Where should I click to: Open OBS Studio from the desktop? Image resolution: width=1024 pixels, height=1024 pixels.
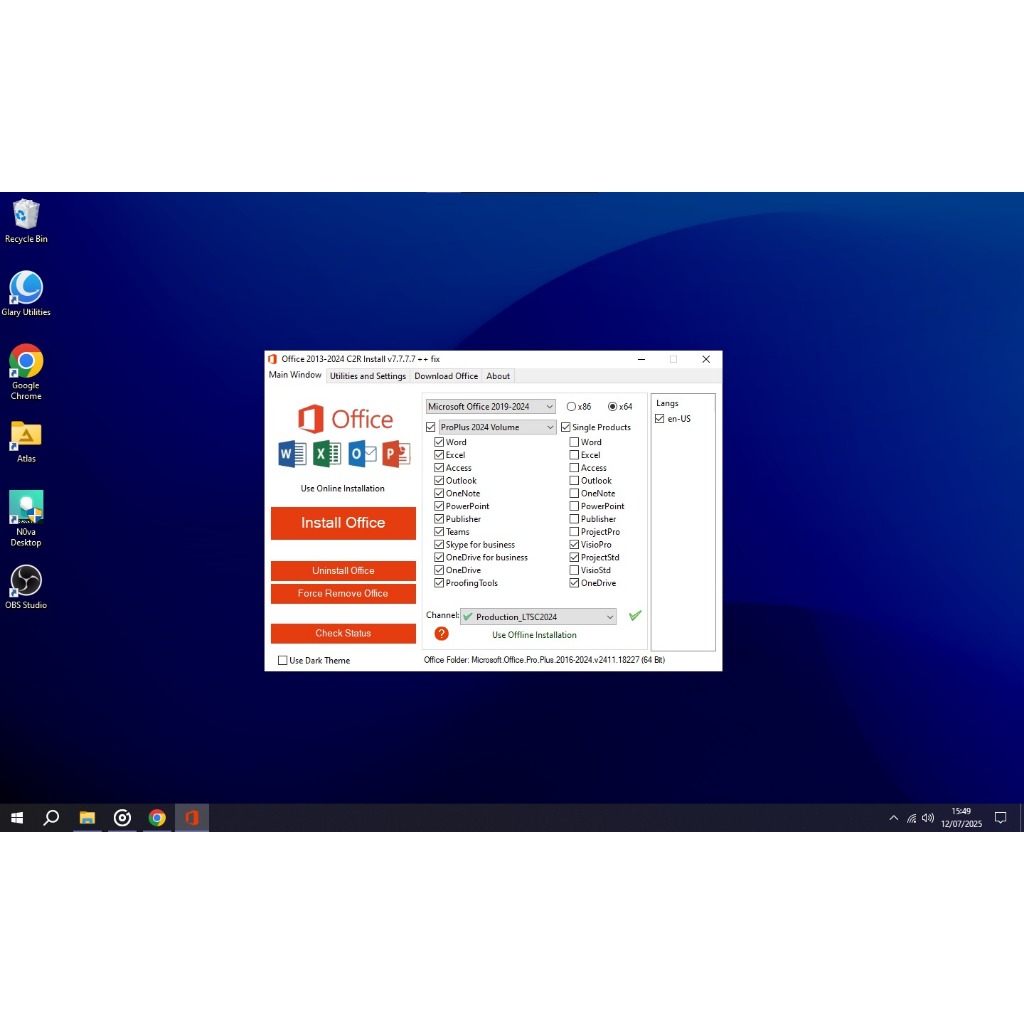[26, 580]
